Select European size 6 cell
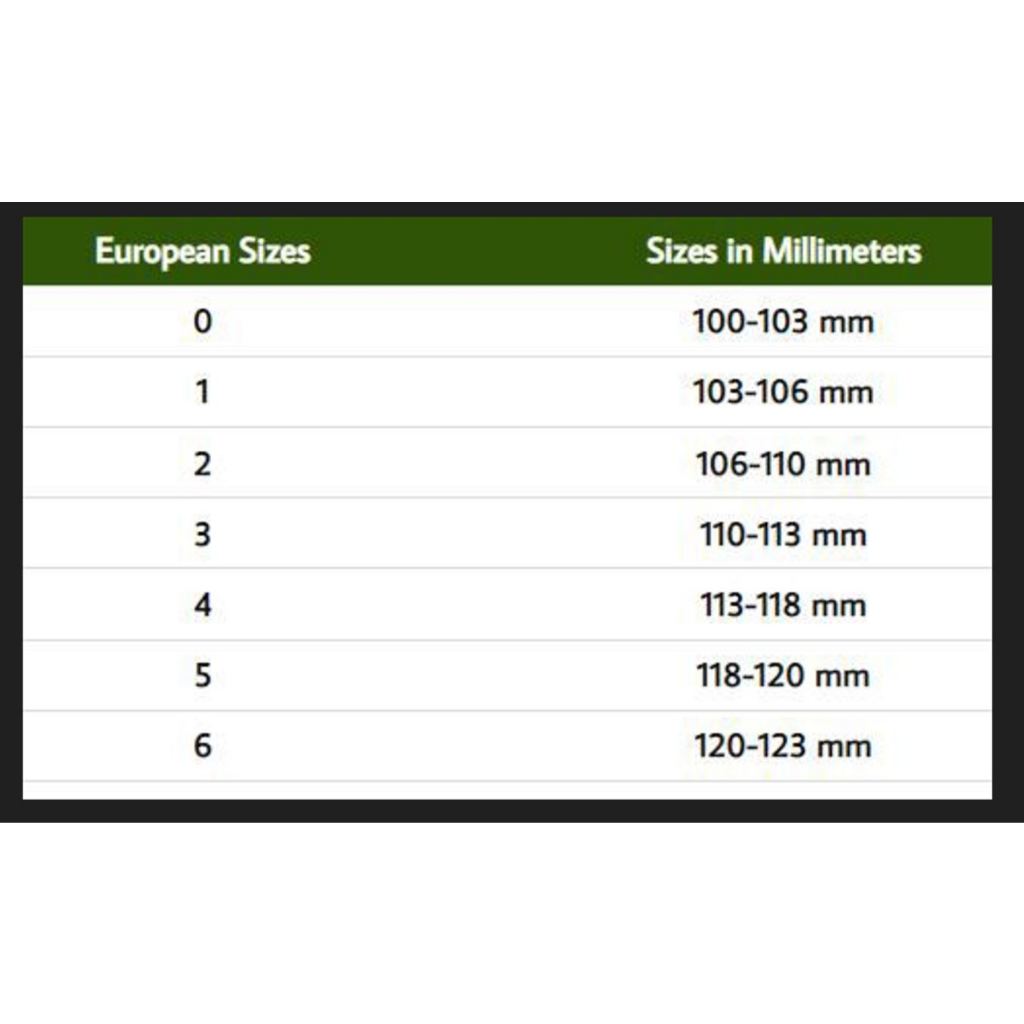Screen dimensions: 1024x1024 point(203,746)
